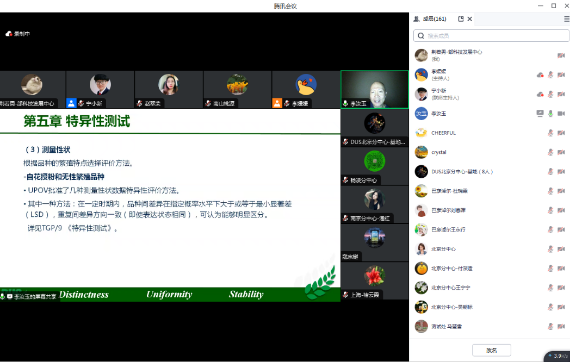The image size is (570, 362).
Task: Click the orange badge on the duck-avatar tile
Action: pyautogui.click(x=277, y=103)
